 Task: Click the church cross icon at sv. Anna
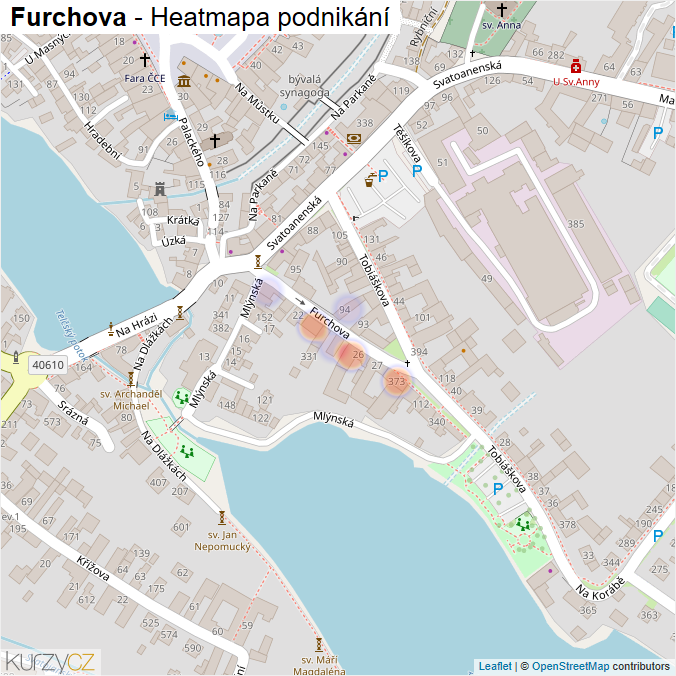[x=501, y=9]
